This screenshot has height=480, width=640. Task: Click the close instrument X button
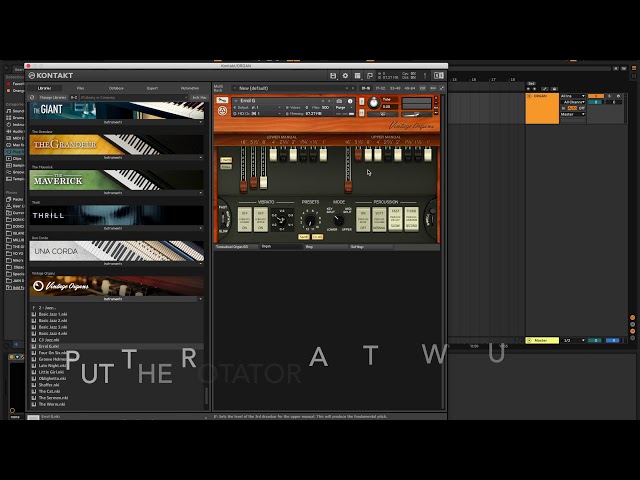click(x=436, y=98)
